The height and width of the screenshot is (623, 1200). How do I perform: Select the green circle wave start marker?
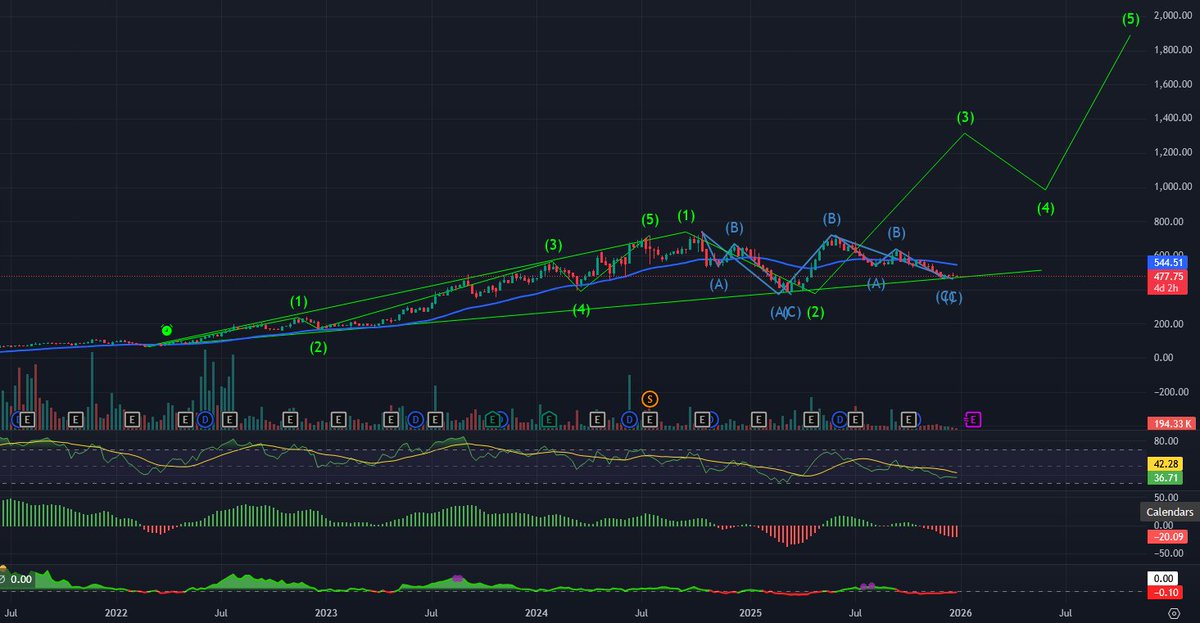click(x=167, y=329)
